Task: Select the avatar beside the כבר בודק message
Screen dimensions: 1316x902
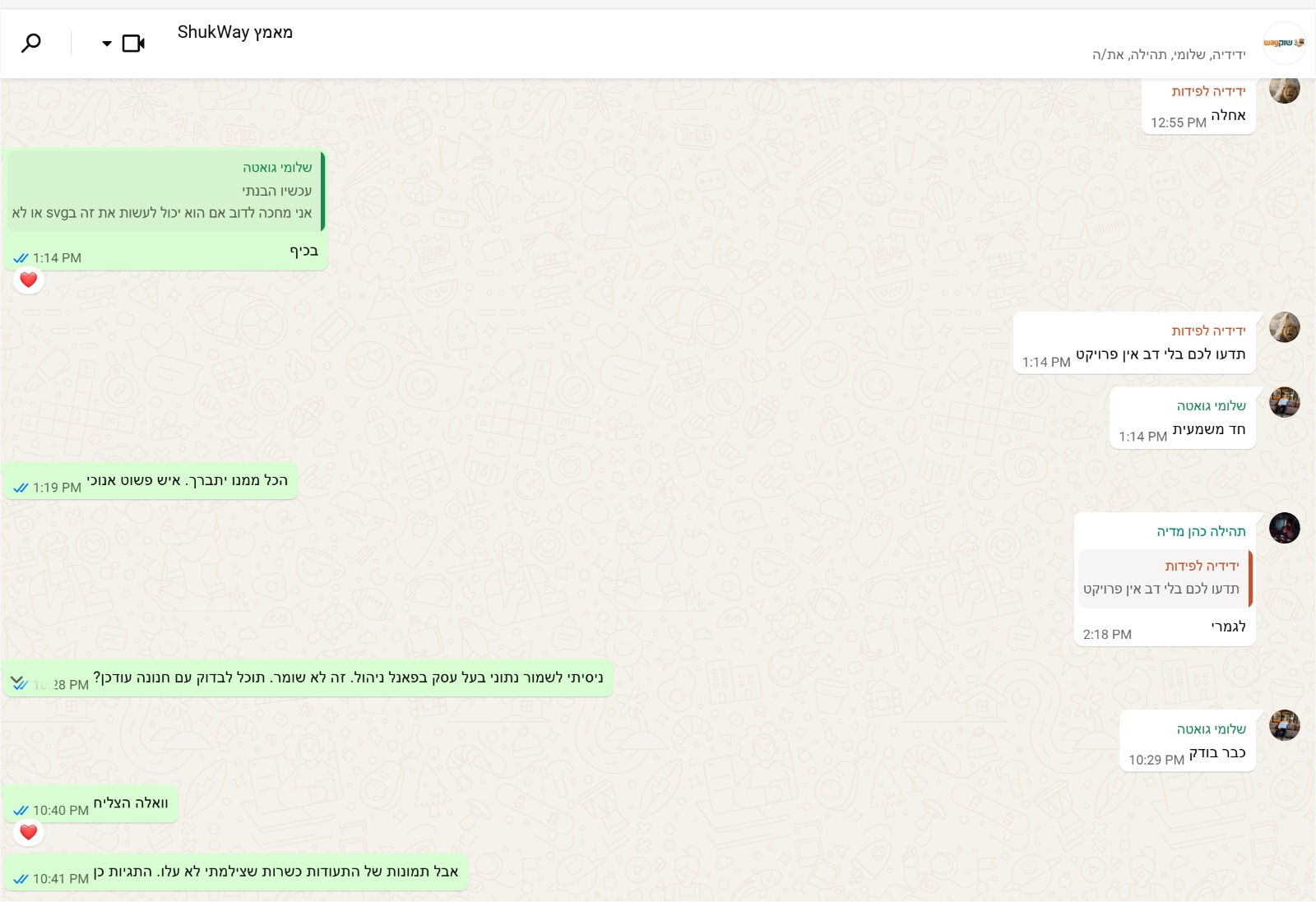Action: click(x=1284, y=725)
